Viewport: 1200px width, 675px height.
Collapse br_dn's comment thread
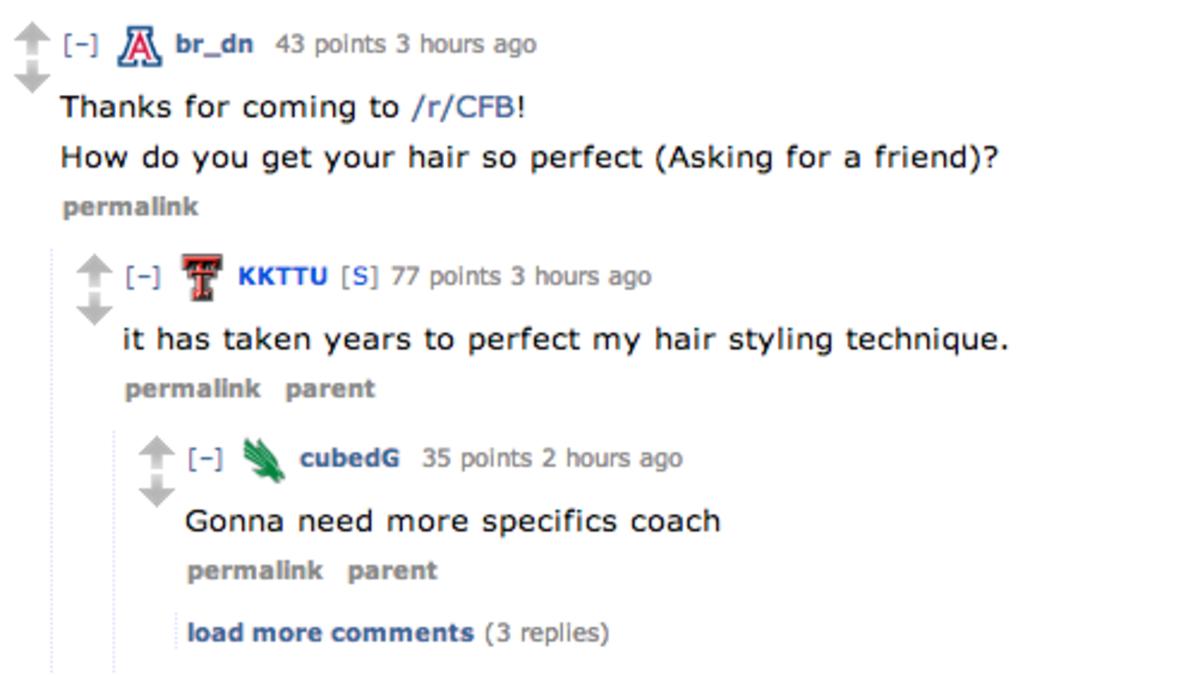click(80, 45)
